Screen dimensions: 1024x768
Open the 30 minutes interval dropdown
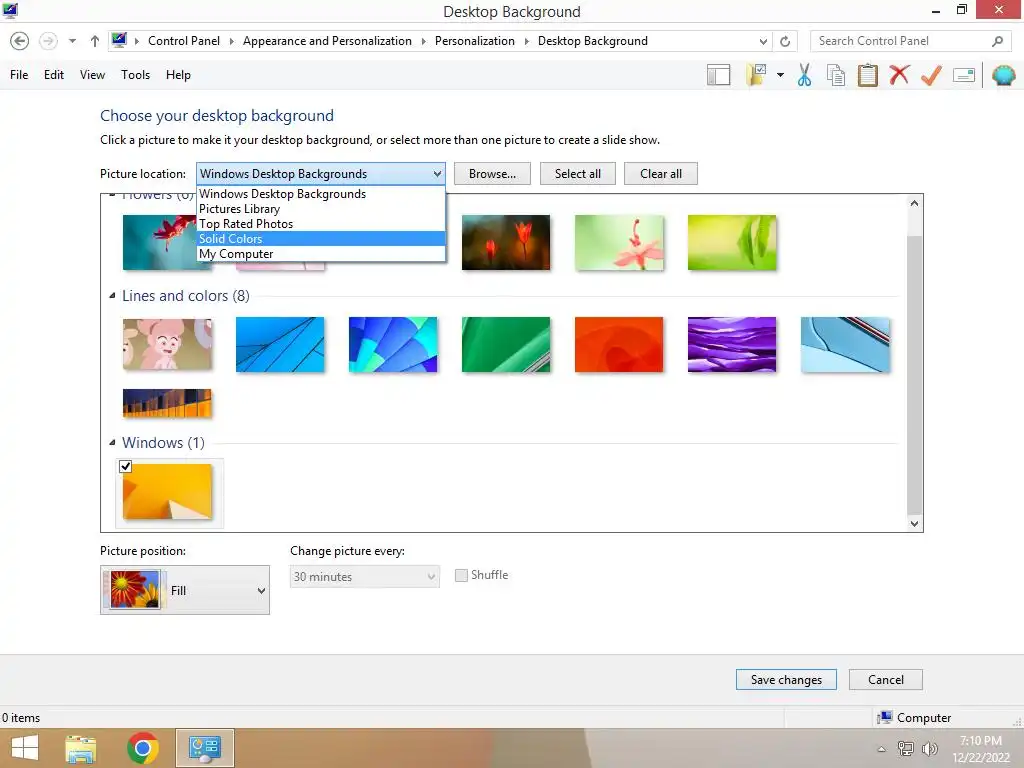pos(364,577)
